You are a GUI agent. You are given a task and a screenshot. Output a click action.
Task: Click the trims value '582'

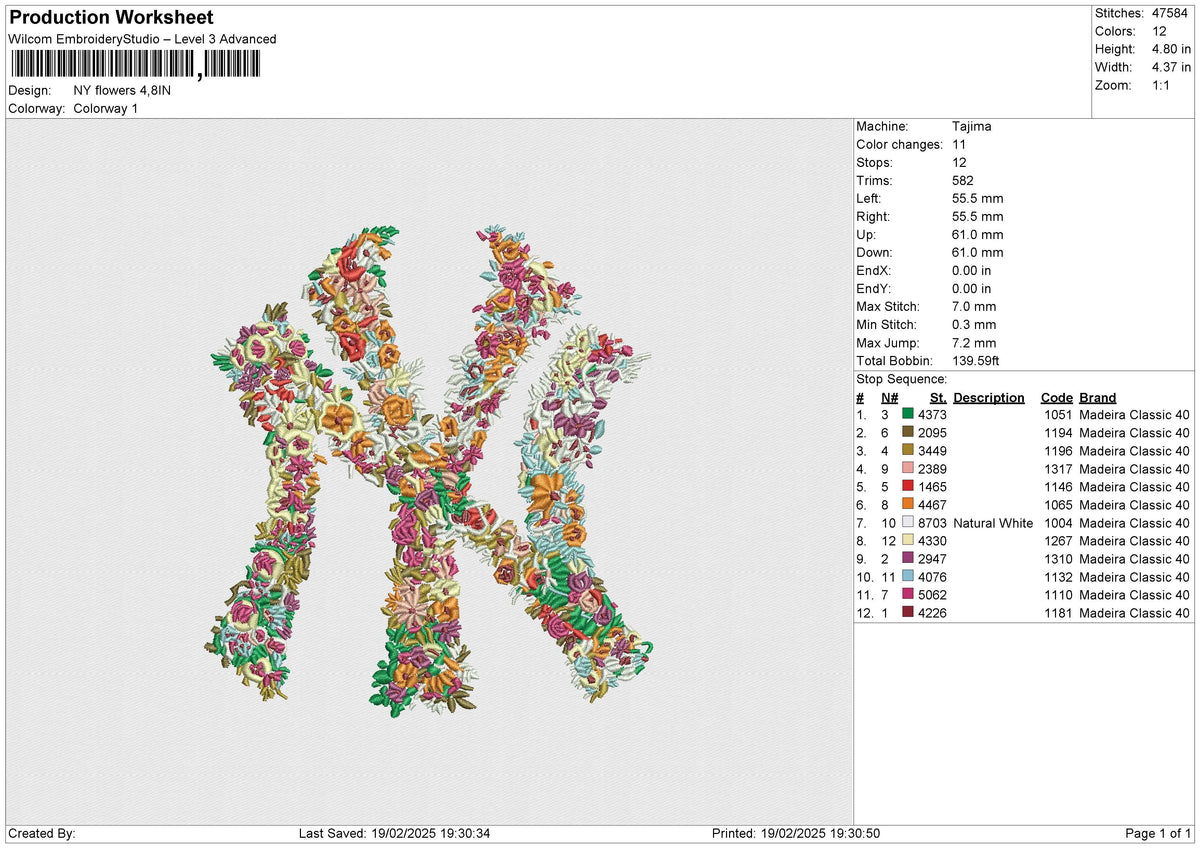[963, 180]
